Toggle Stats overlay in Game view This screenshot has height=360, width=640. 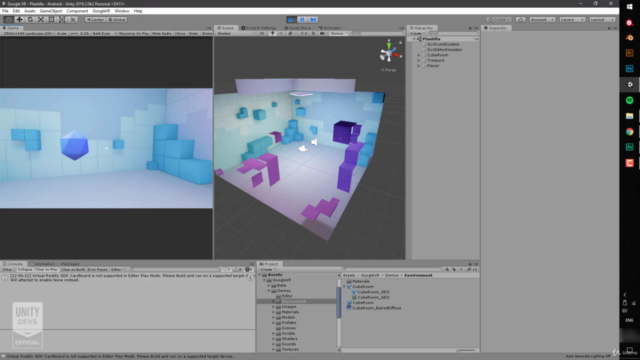pyautogui.click(x=193, y=33)
